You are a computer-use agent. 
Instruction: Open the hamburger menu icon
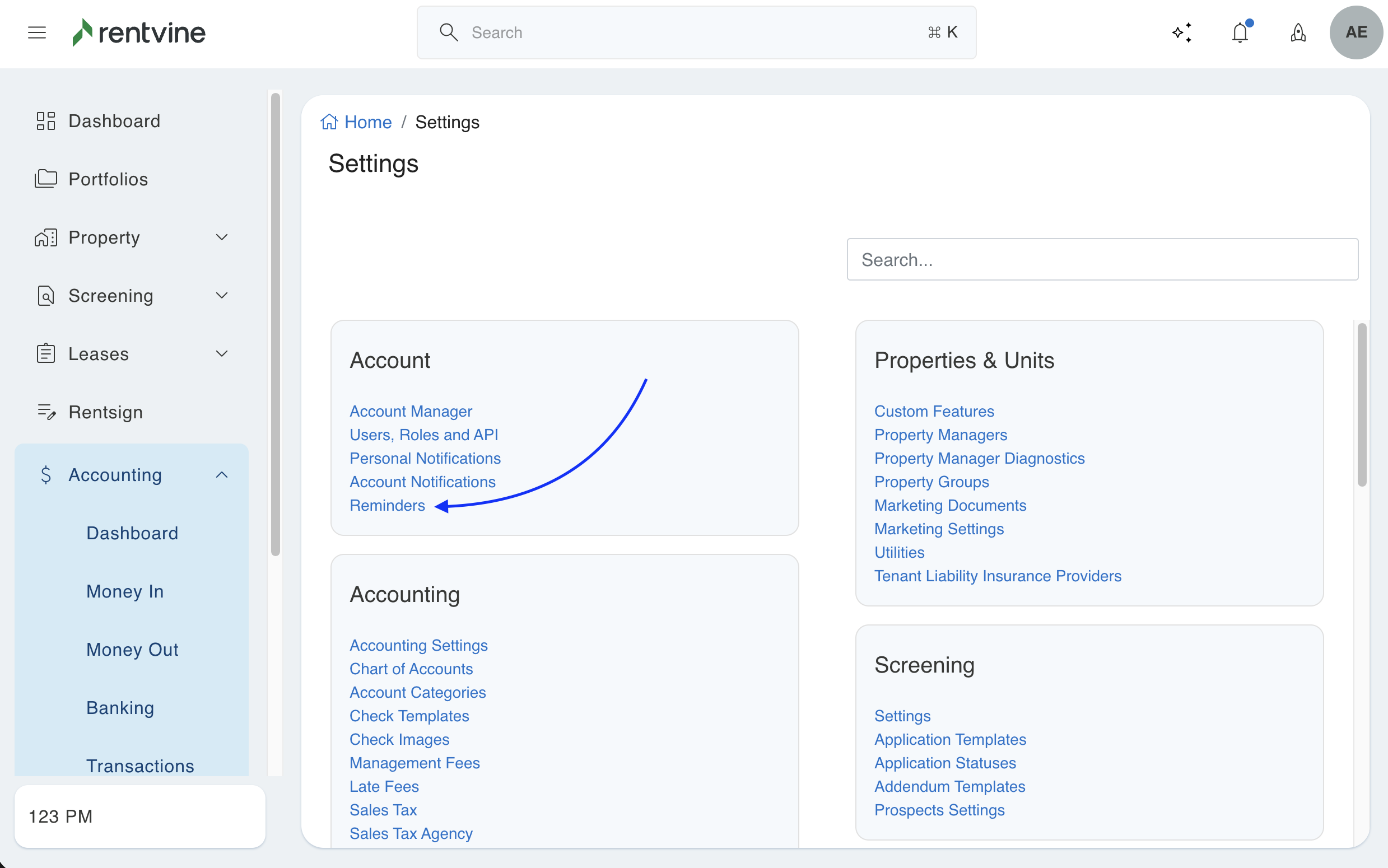(x=37, y=32)
